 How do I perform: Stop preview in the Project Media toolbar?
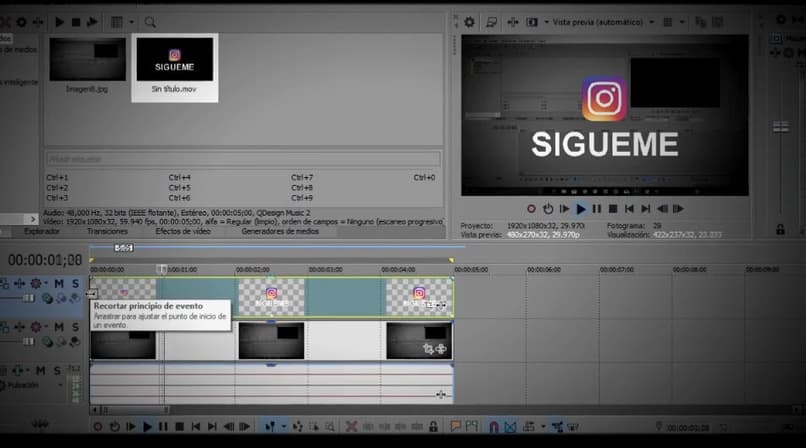click(x=76, y=22)
